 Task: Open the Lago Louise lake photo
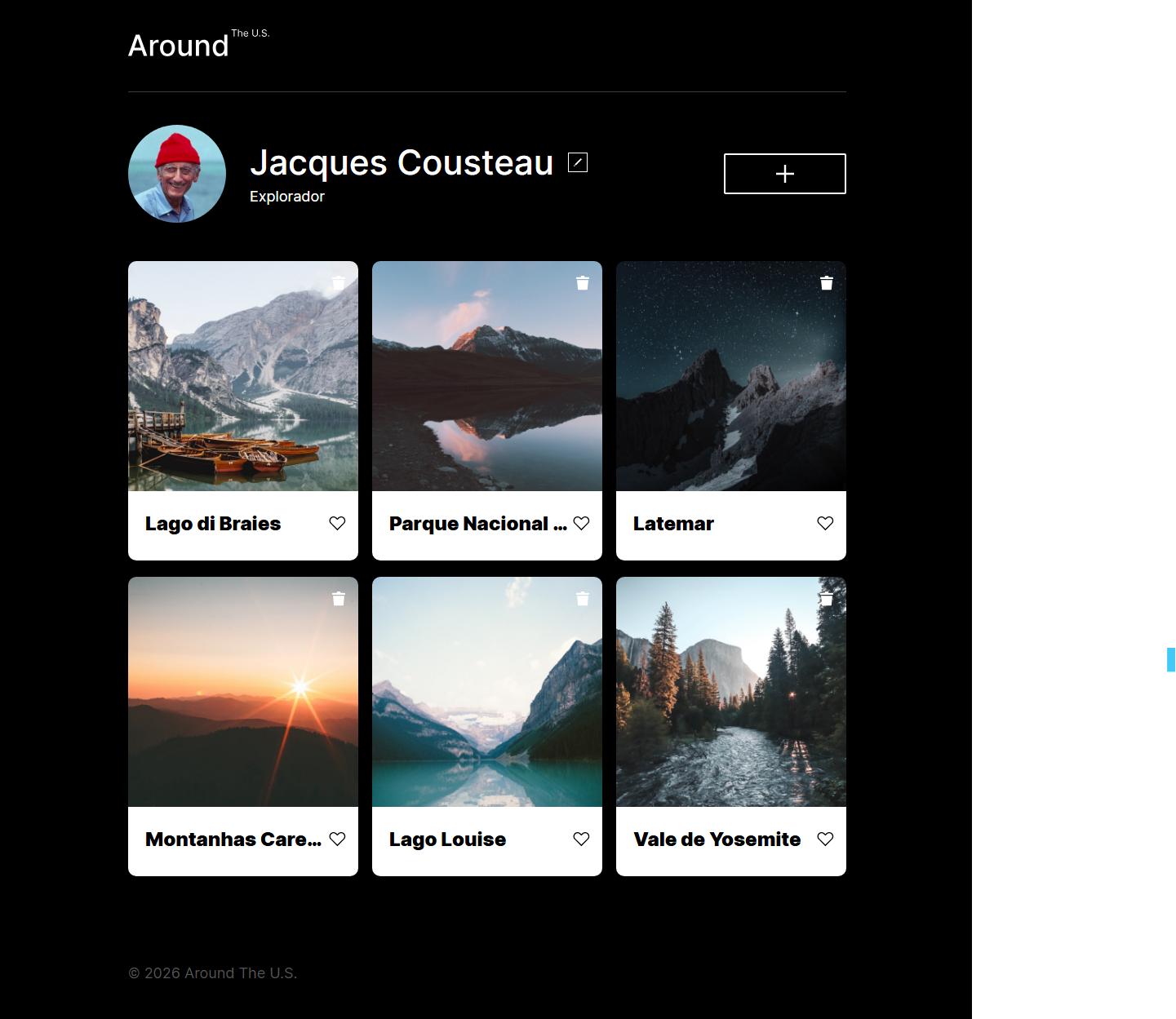click(487, 698)
